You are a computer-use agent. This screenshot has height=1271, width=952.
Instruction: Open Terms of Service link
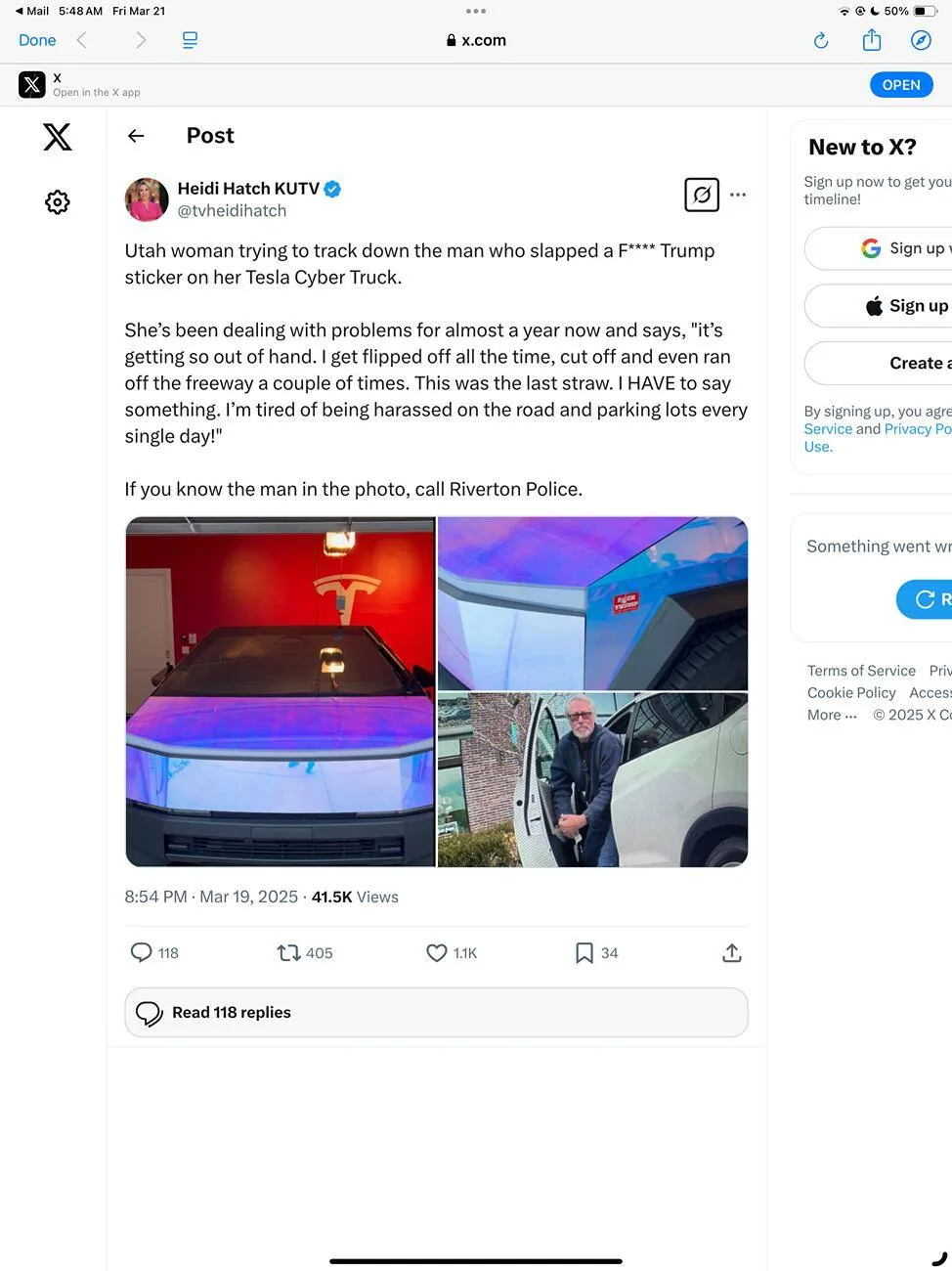coord(861,671)
